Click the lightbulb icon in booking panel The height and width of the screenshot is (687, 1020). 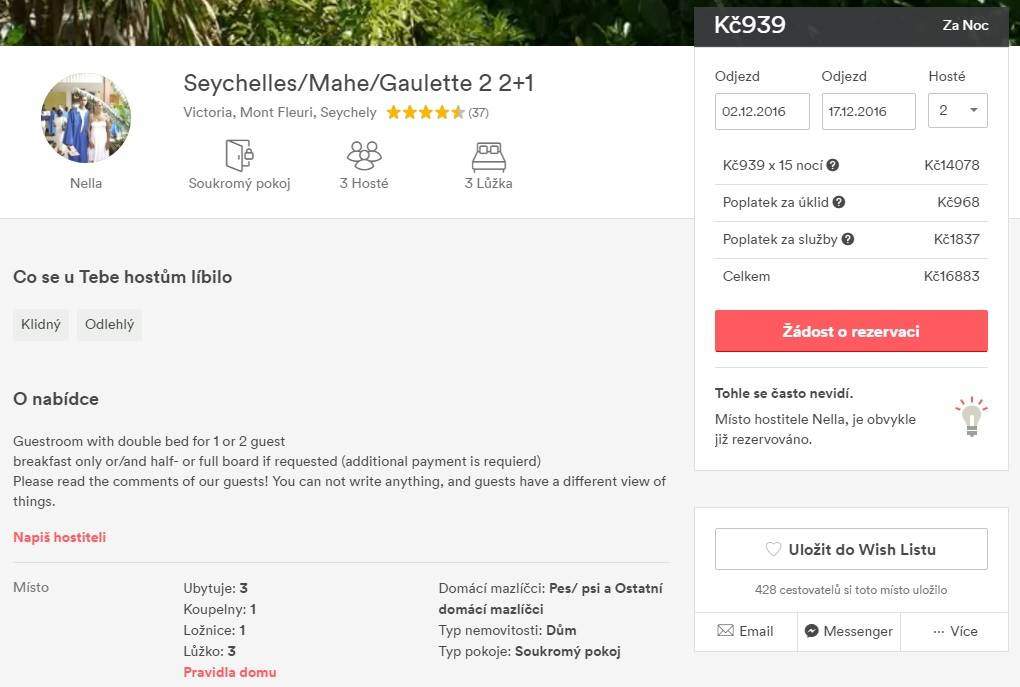970,416
